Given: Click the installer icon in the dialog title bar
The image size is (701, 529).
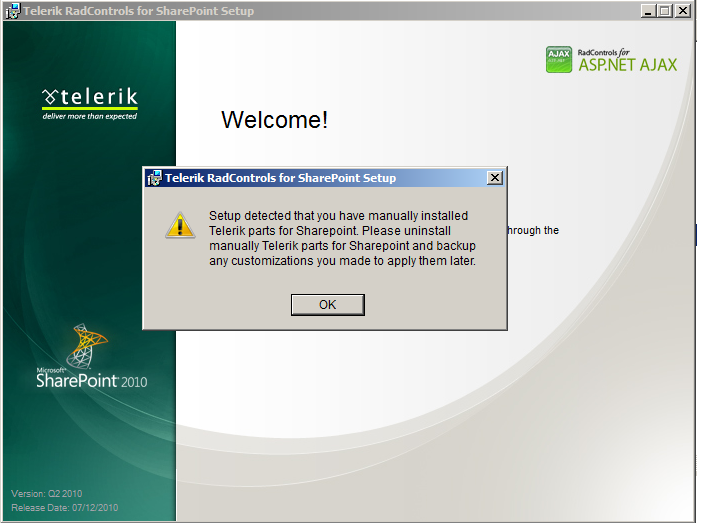Looking at the screenshot, I should (x=155, y=178).
